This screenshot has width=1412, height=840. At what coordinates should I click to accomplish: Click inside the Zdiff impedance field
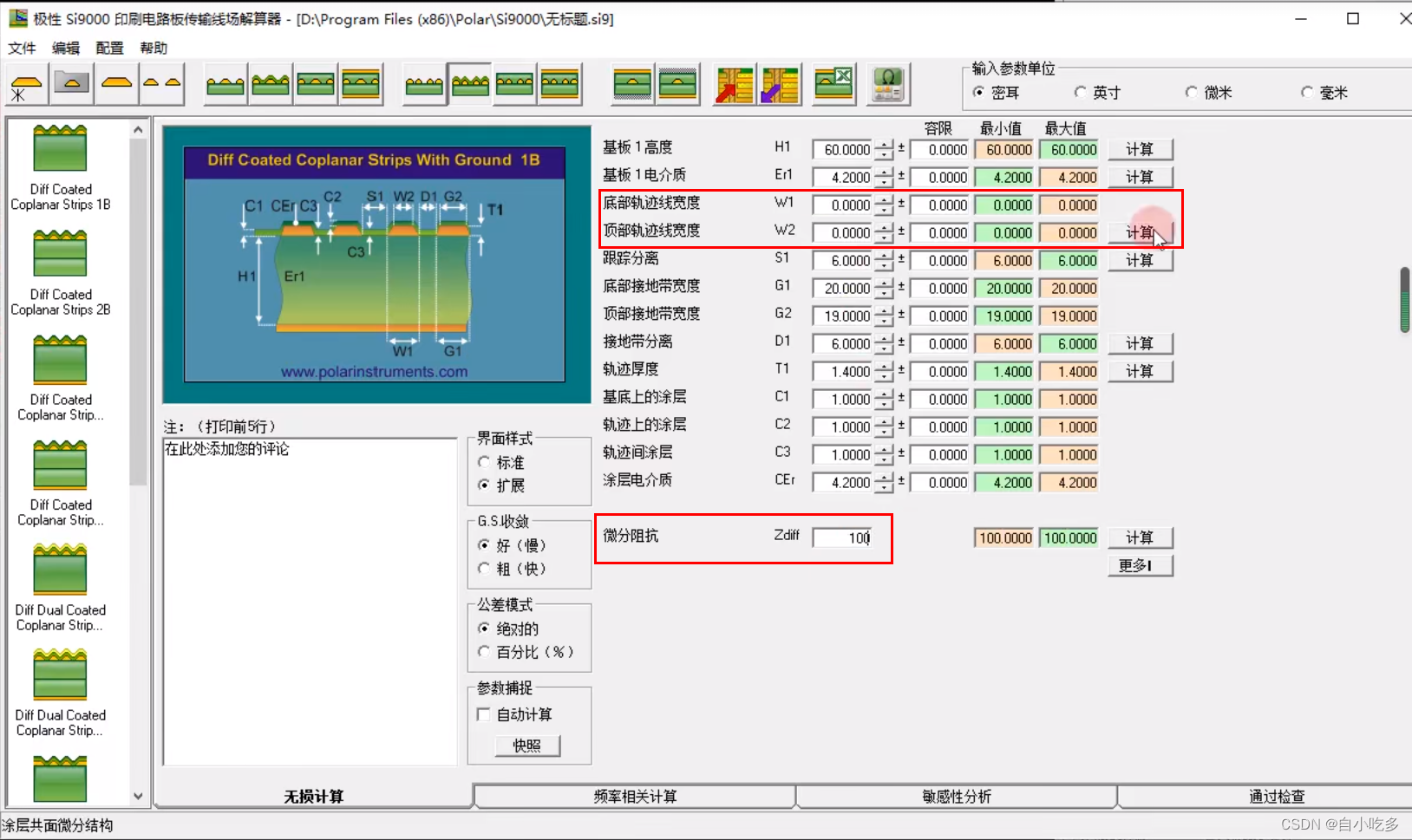(x=846, y=537)
